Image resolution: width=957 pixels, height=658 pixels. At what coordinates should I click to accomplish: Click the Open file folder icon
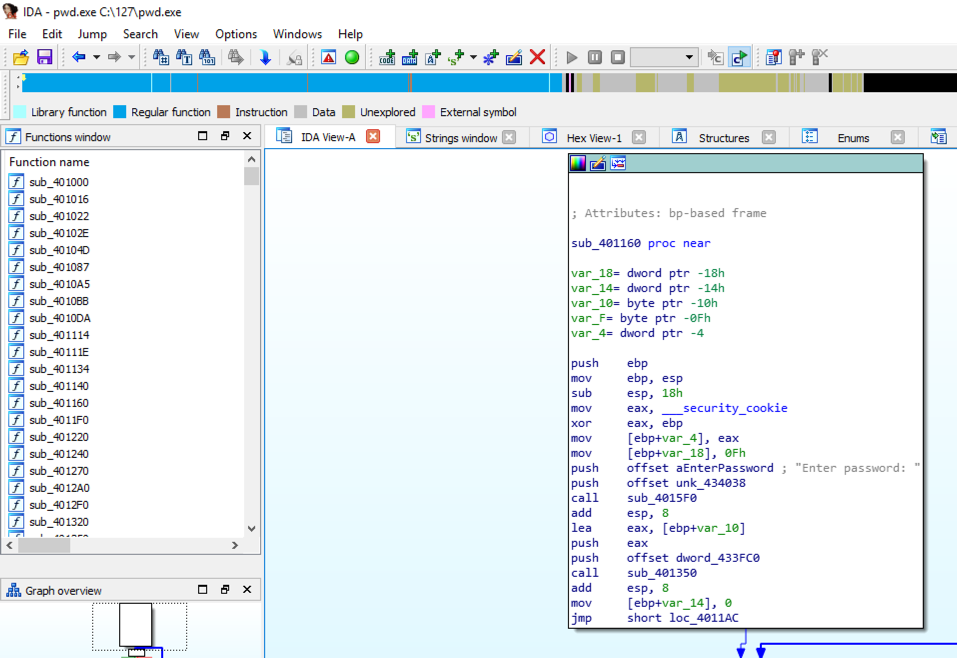tap(20, 57)
